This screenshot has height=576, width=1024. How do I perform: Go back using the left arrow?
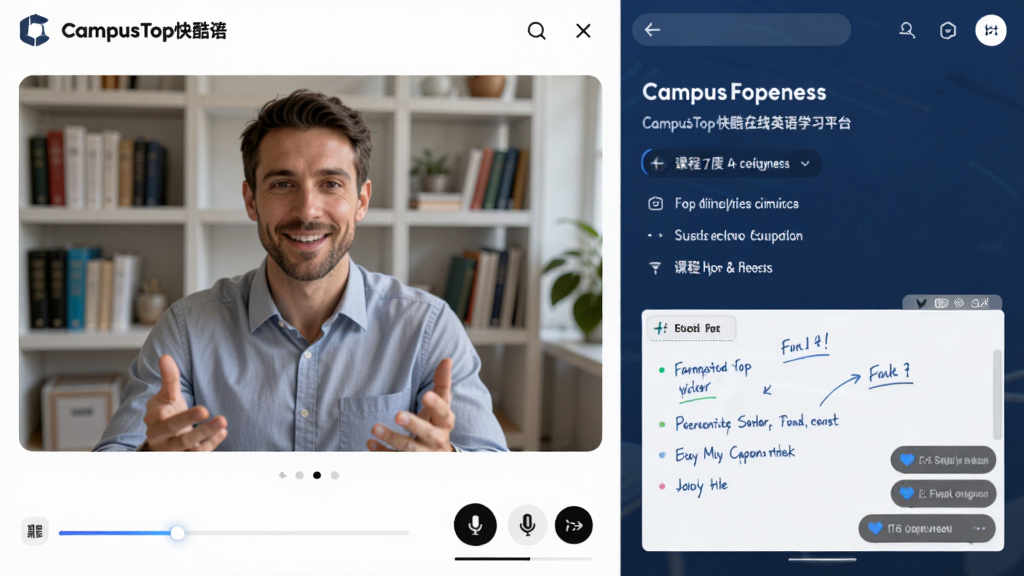[652, 30]
